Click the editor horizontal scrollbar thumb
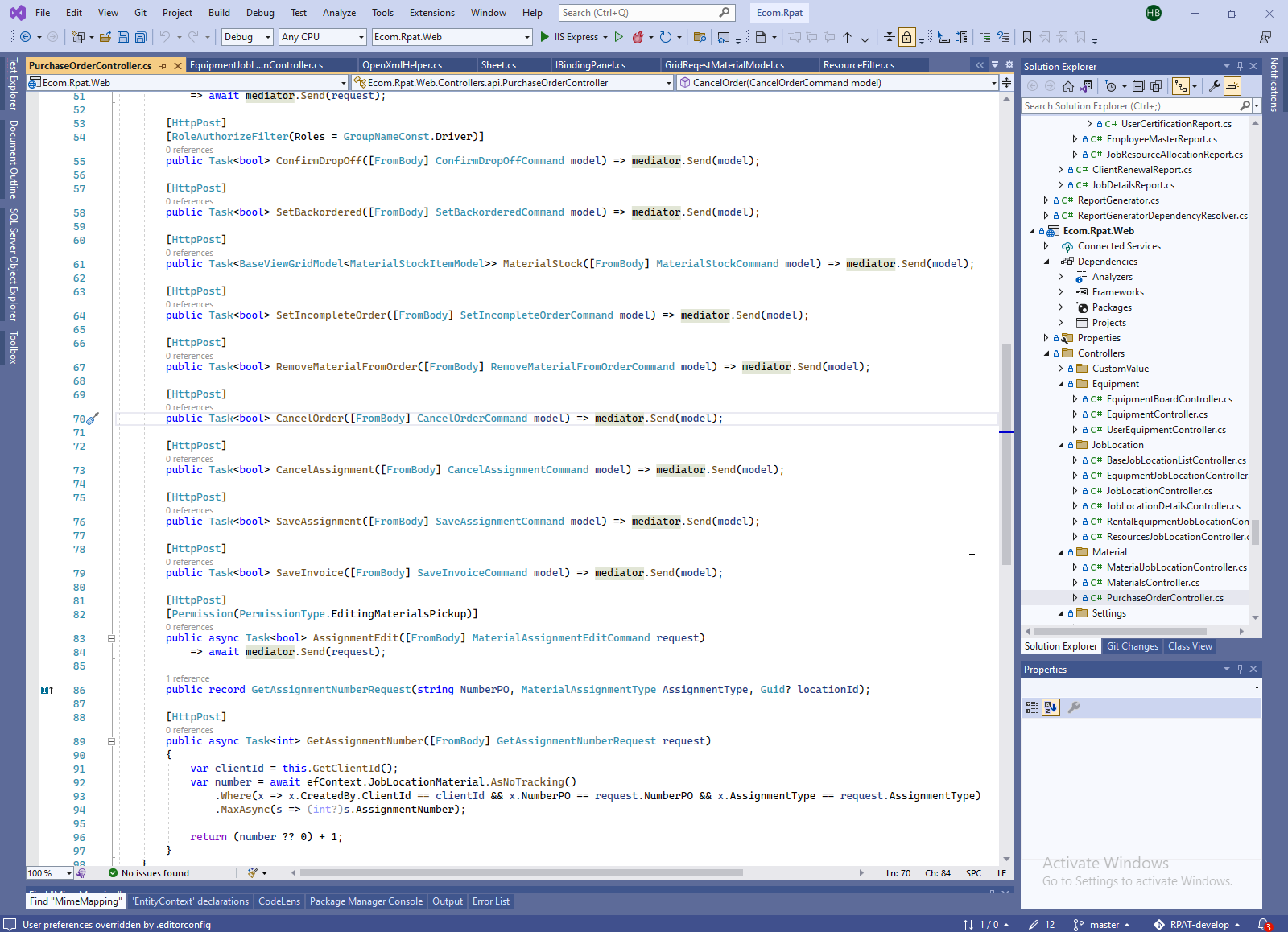 click(521, 873)
